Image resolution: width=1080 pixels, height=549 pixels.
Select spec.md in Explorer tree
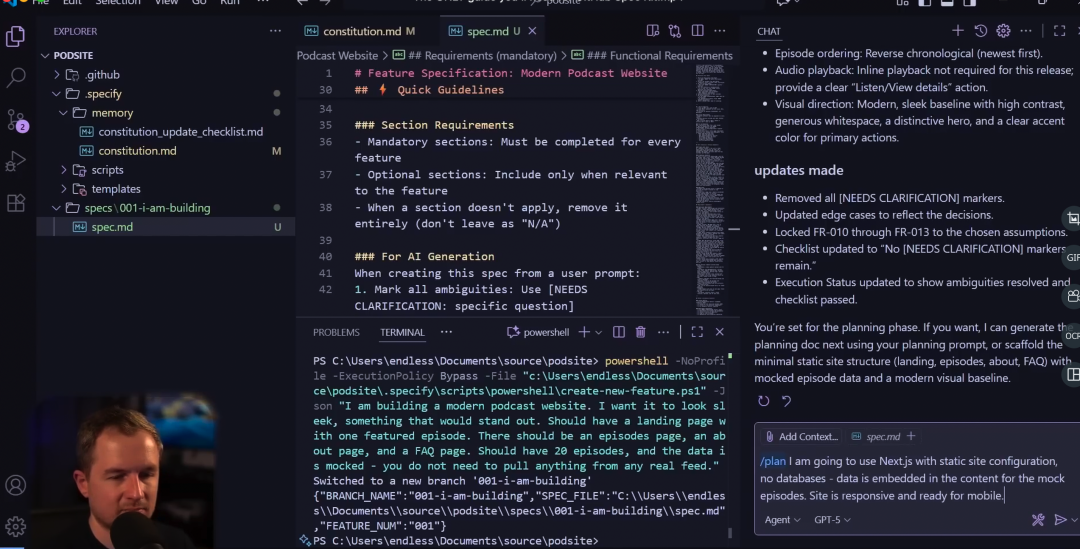[x=112, y=227]
